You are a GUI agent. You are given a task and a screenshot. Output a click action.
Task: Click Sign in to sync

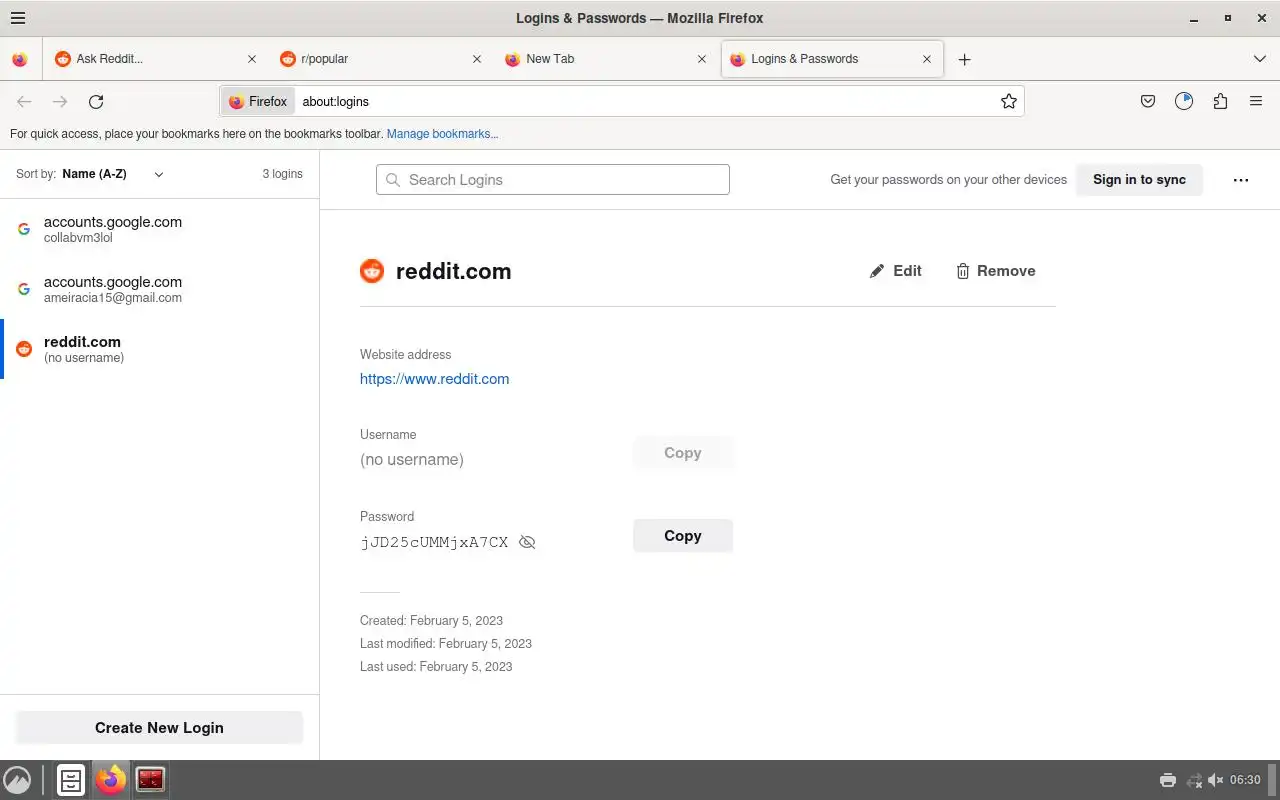(x=1139, y=180)
